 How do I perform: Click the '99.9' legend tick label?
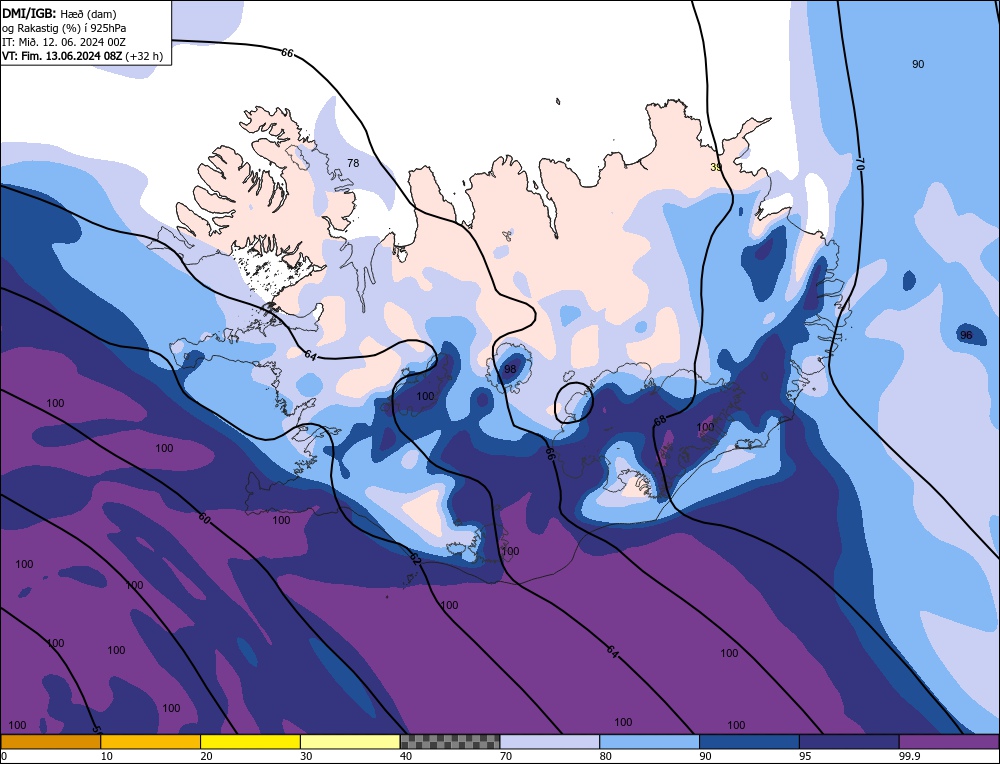909,756
